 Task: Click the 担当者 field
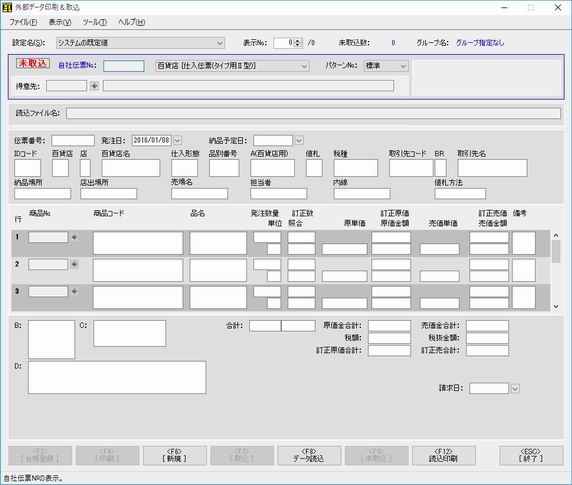[278, 194]
